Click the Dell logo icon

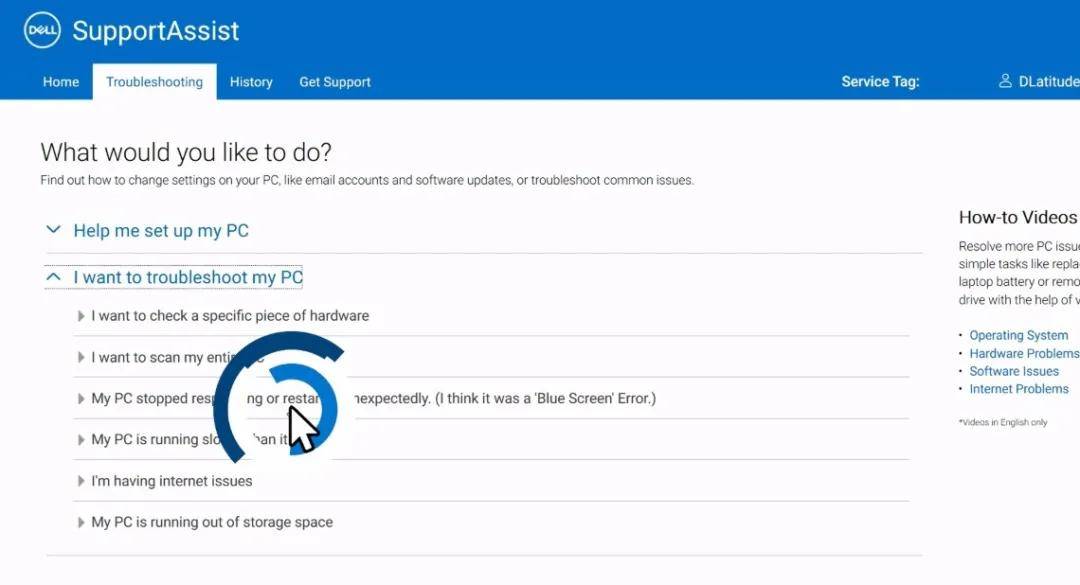click(x=42, y=30)
